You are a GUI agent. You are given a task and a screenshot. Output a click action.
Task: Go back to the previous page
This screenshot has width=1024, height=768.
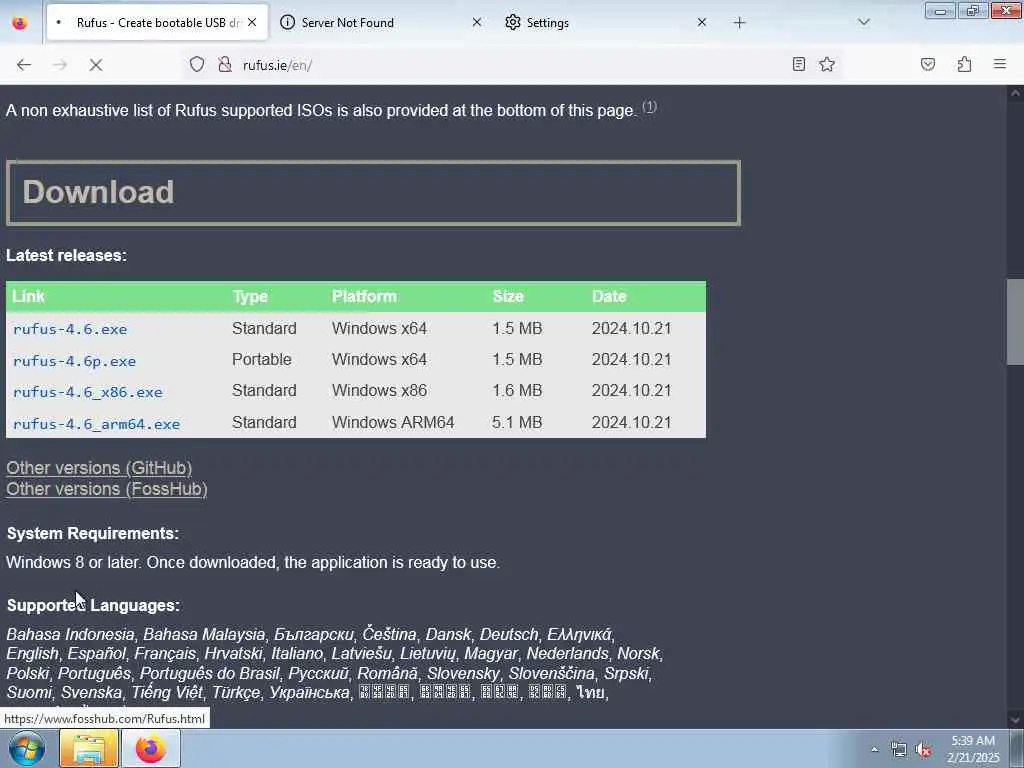24,65
